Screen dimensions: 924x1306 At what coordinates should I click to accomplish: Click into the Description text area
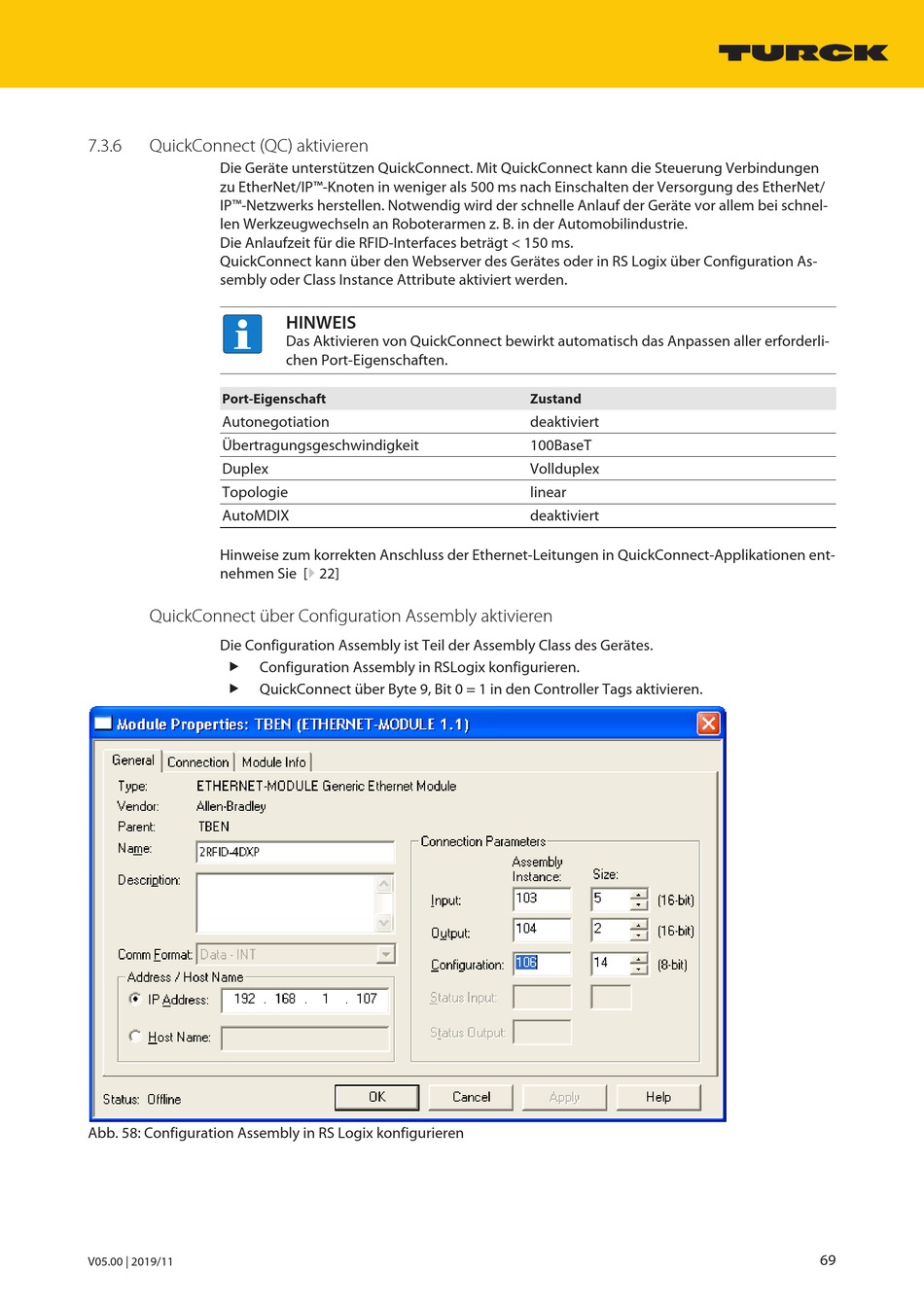pyautogui.click(x=286, y=903)
